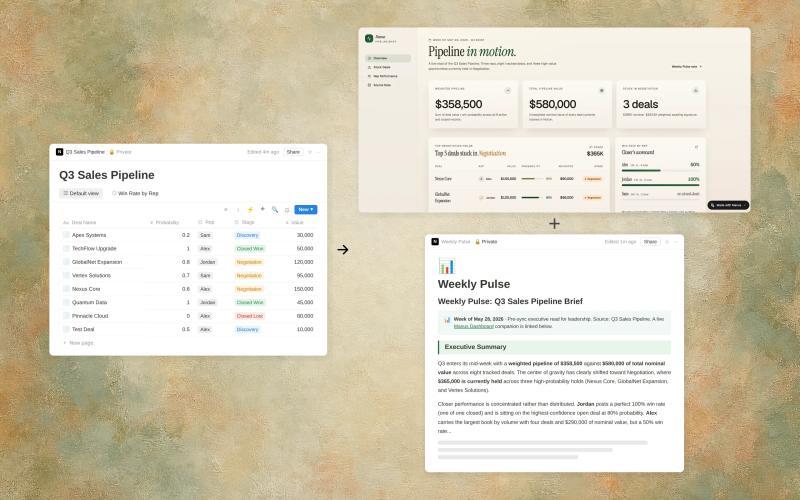Select Overview in the dashboard sidebar

(x=388, y=58)
